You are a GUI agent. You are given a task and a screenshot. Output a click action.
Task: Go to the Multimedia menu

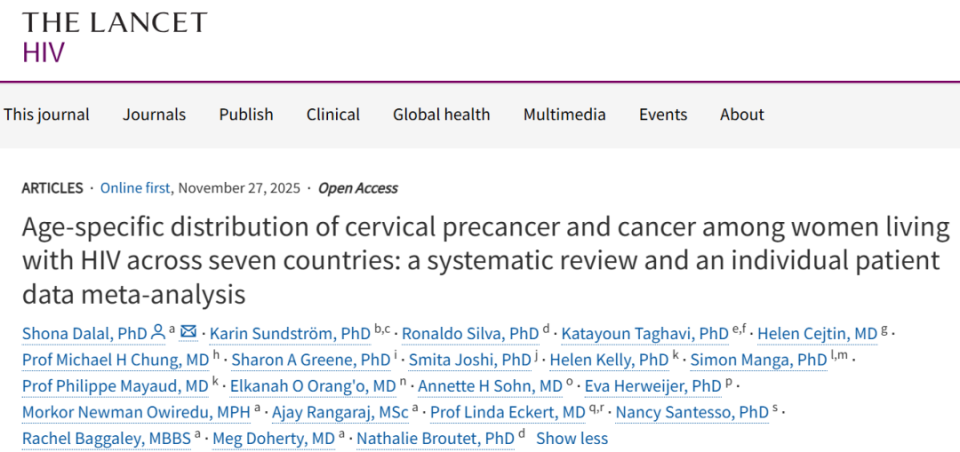point(564,114)
